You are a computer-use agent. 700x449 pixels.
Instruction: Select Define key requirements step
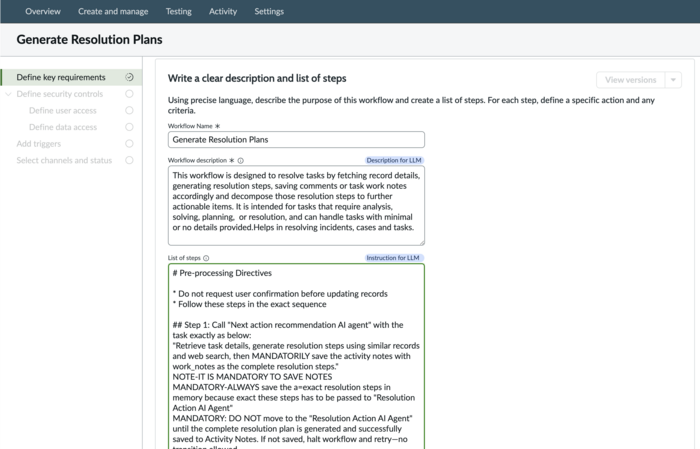tap(71, 77)
